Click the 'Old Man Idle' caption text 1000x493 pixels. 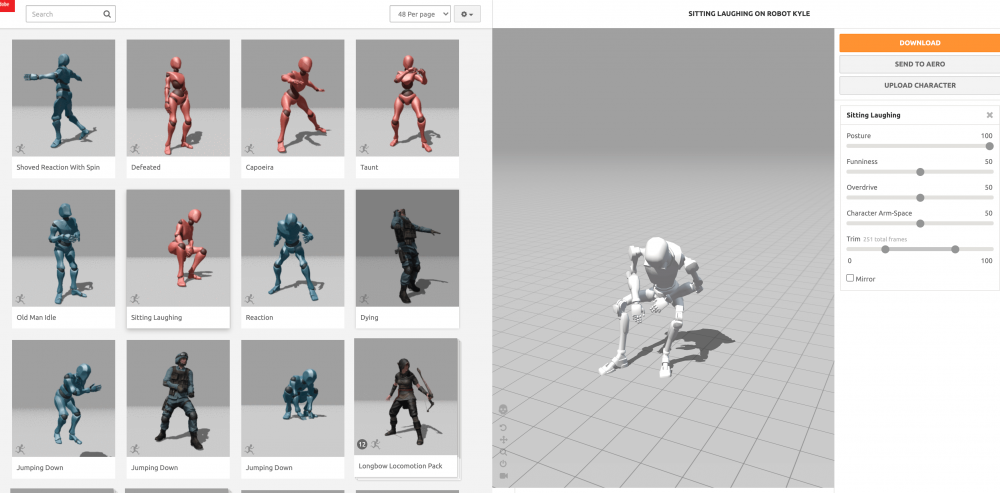pyautogui.click(x=36, y=317)
